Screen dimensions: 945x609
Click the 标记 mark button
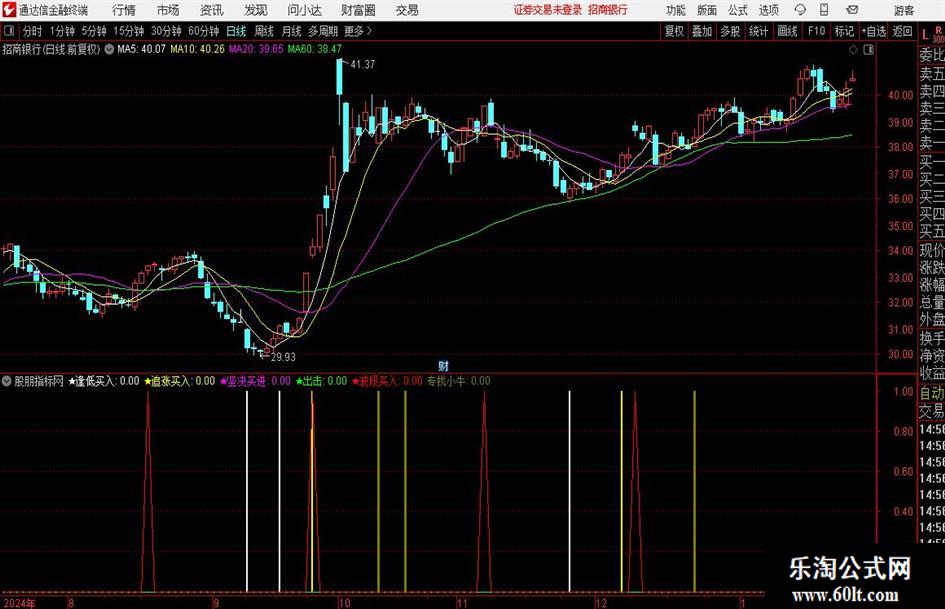coord(844,31)
